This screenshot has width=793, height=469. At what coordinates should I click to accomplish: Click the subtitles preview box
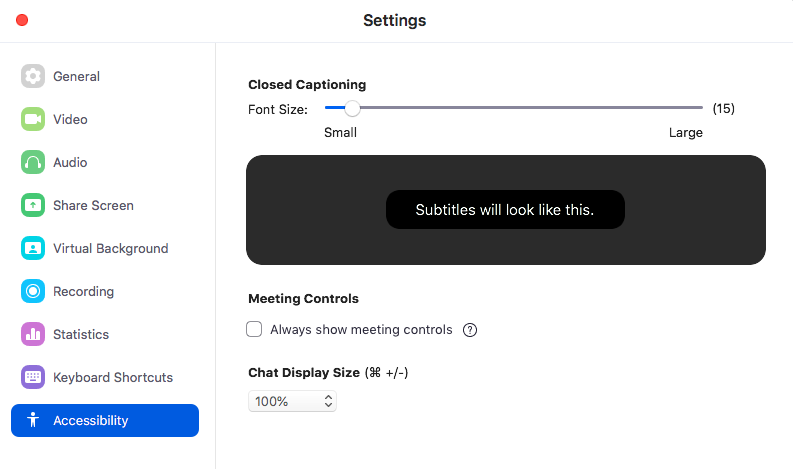coord(505,210)
